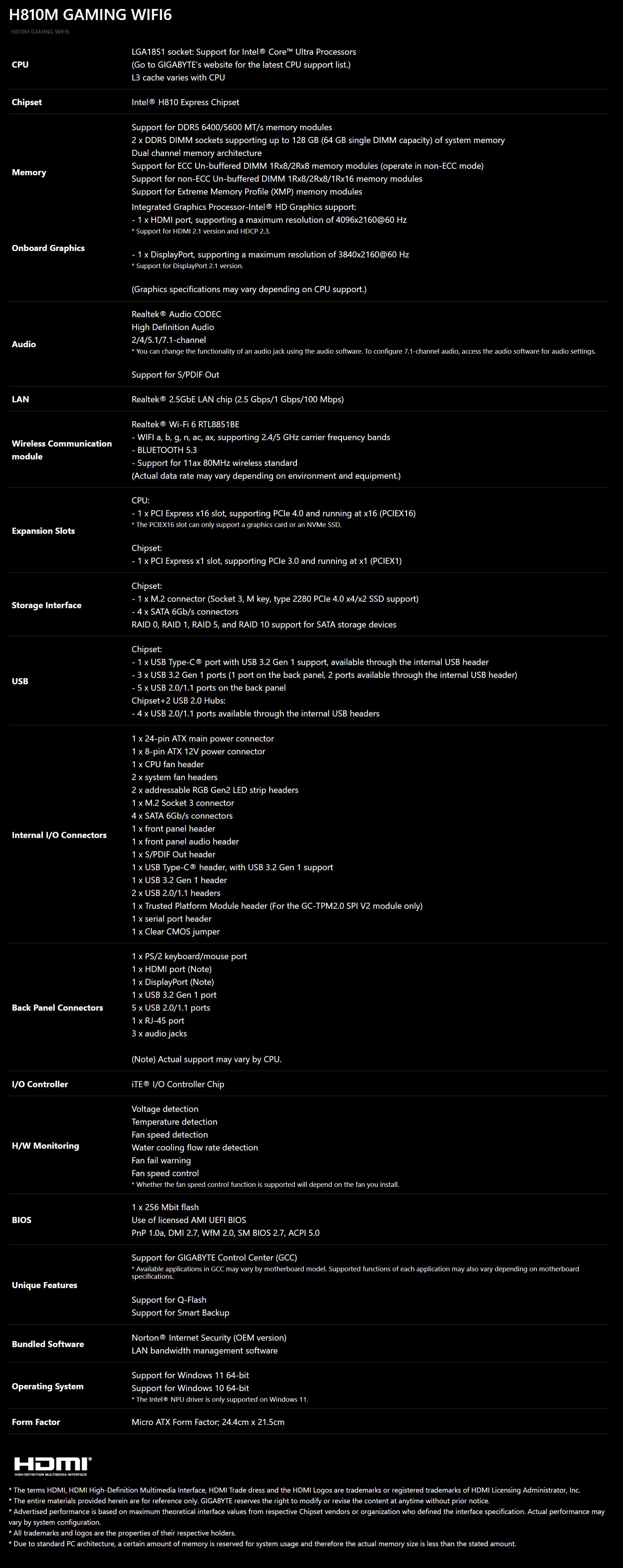The image size is (623, 1568).
Task: Click the Expansion Slots label
Action: (x=43, y=531)
